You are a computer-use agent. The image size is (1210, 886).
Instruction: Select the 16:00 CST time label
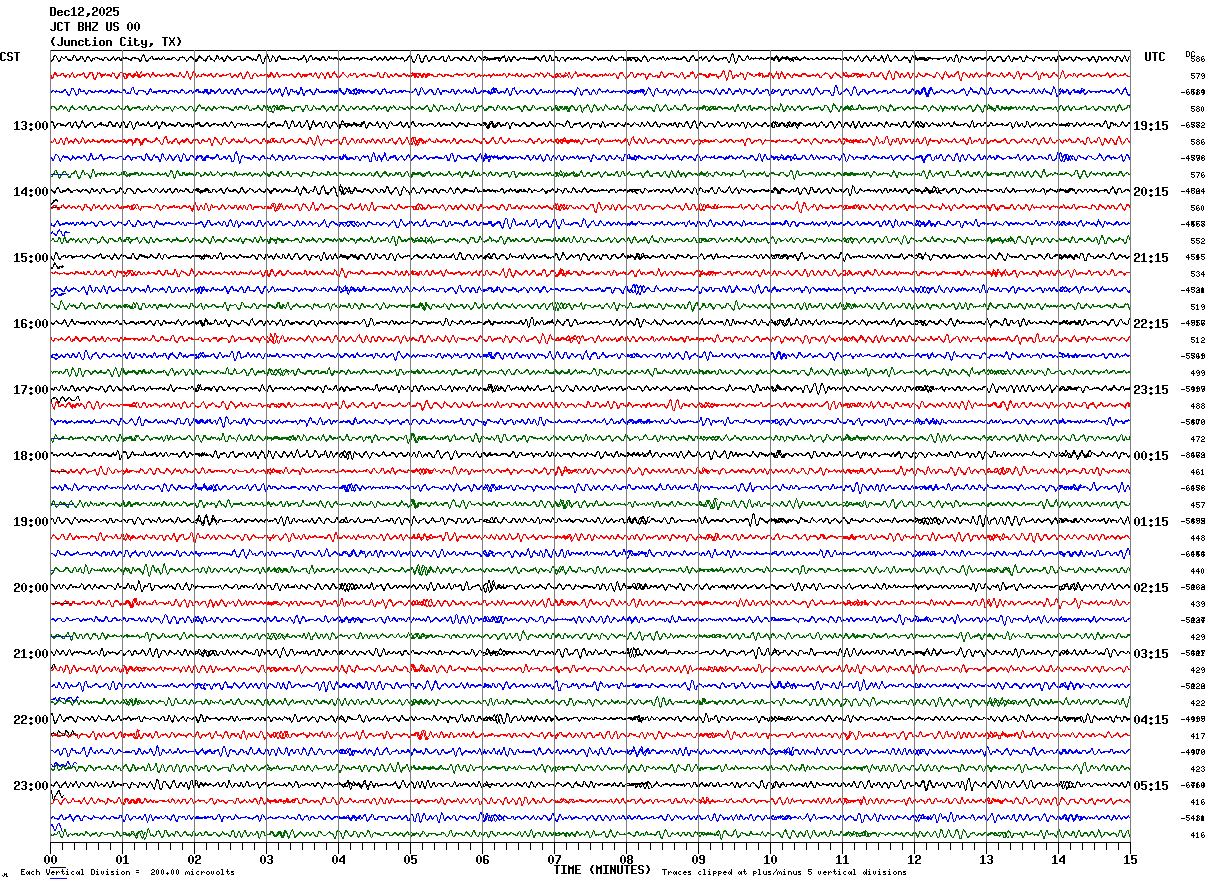pyautogui.click(x=30, y=324)
